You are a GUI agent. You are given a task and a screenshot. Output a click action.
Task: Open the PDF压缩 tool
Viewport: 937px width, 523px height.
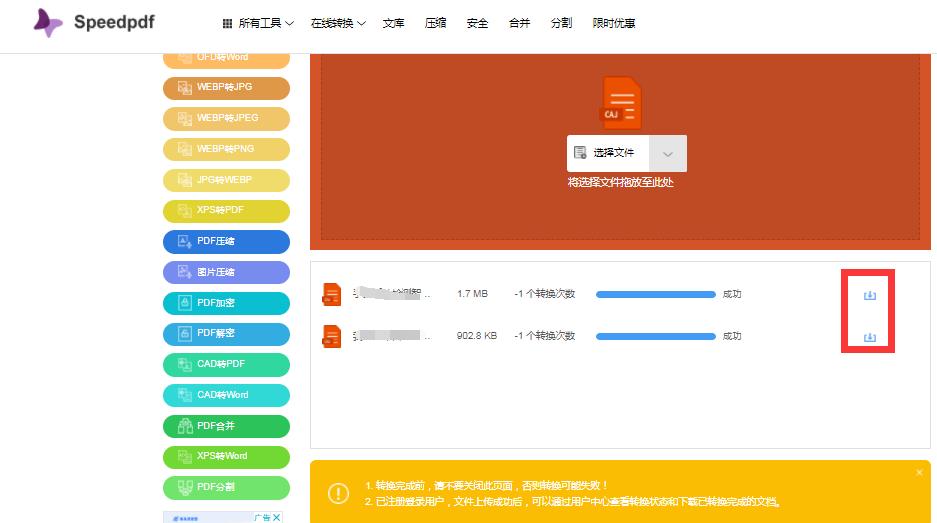point(226,241)
